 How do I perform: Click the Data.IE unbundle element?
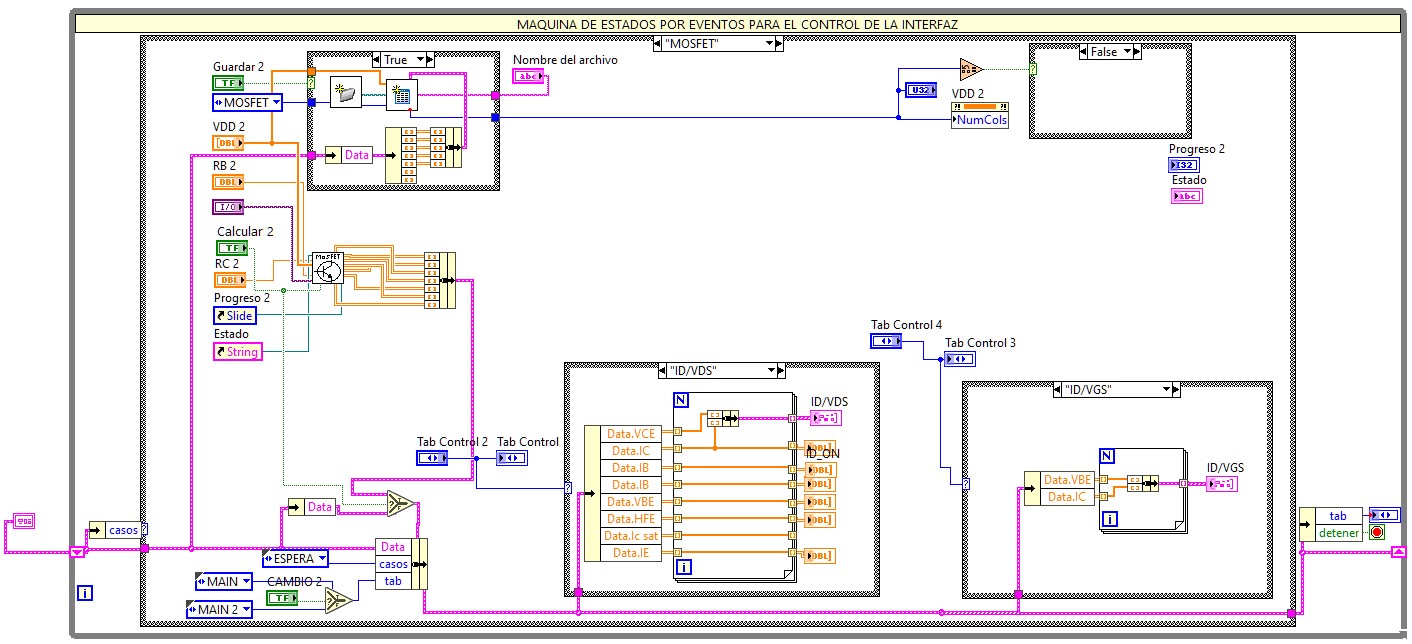[632, 552]
